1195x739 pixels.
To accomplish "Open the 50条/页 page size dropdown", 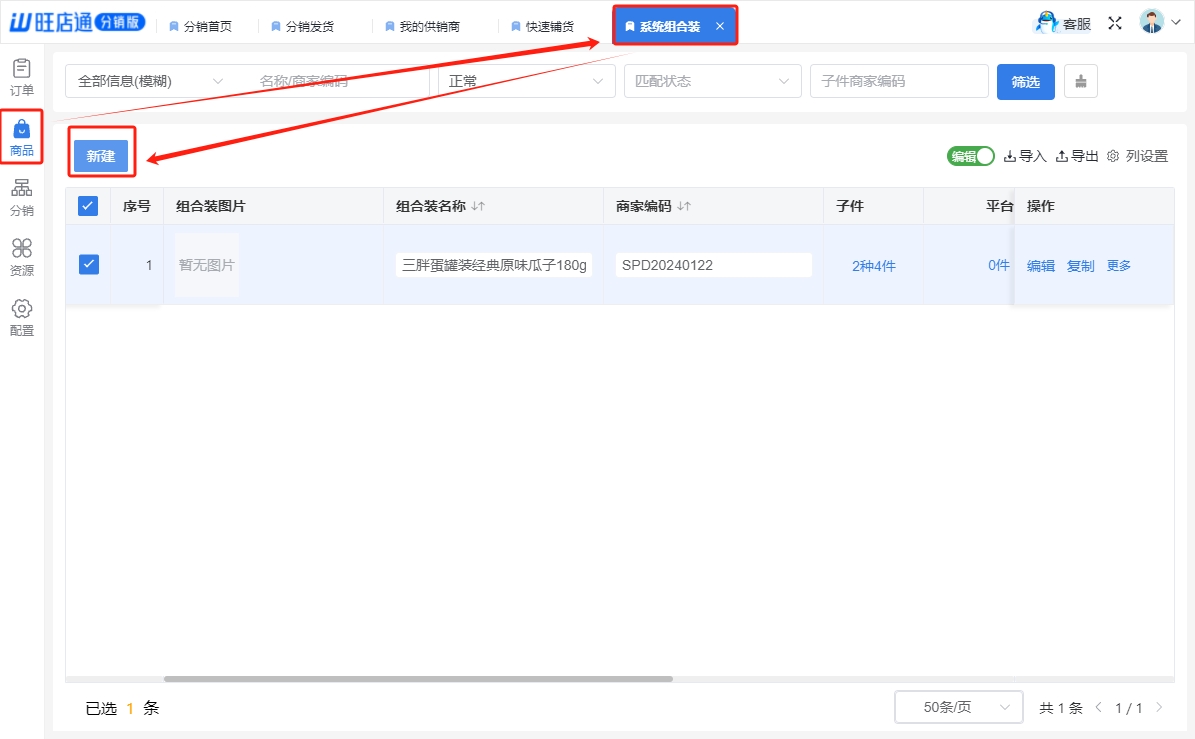I will 958,707.
